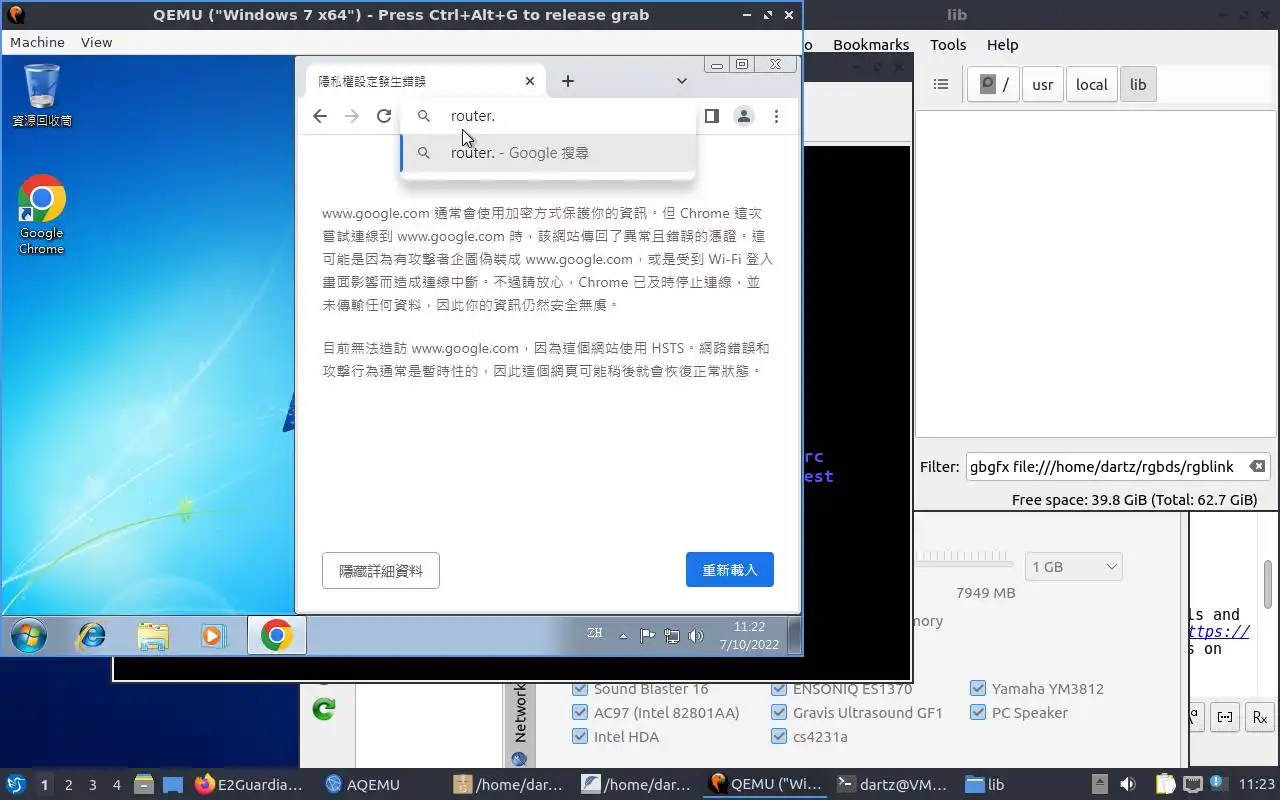1280x800 pixels.
Task: Open Tools menu in lib file manager
Action: point(948,44)
